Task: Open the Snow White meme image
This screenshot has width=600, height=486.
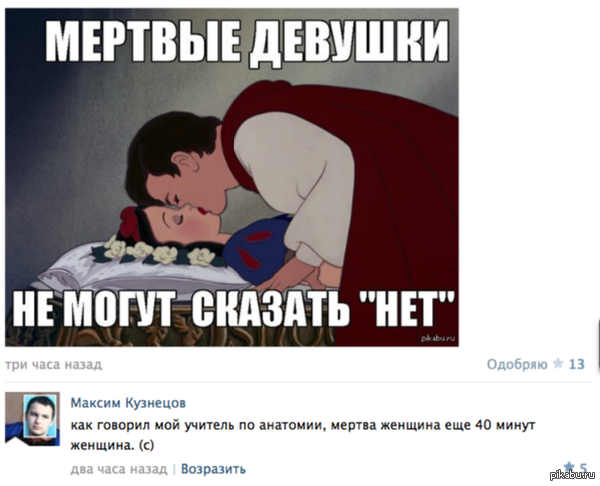Action: 232,177
